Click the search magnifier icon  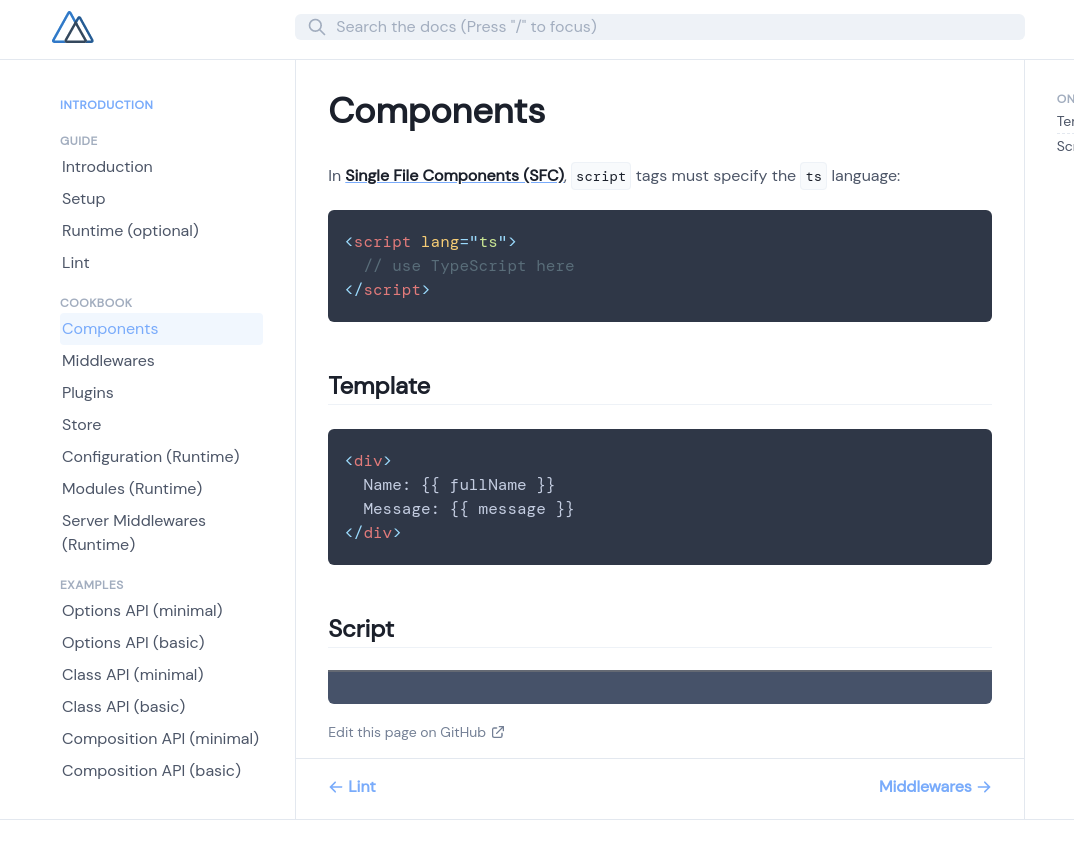(316, 27)
